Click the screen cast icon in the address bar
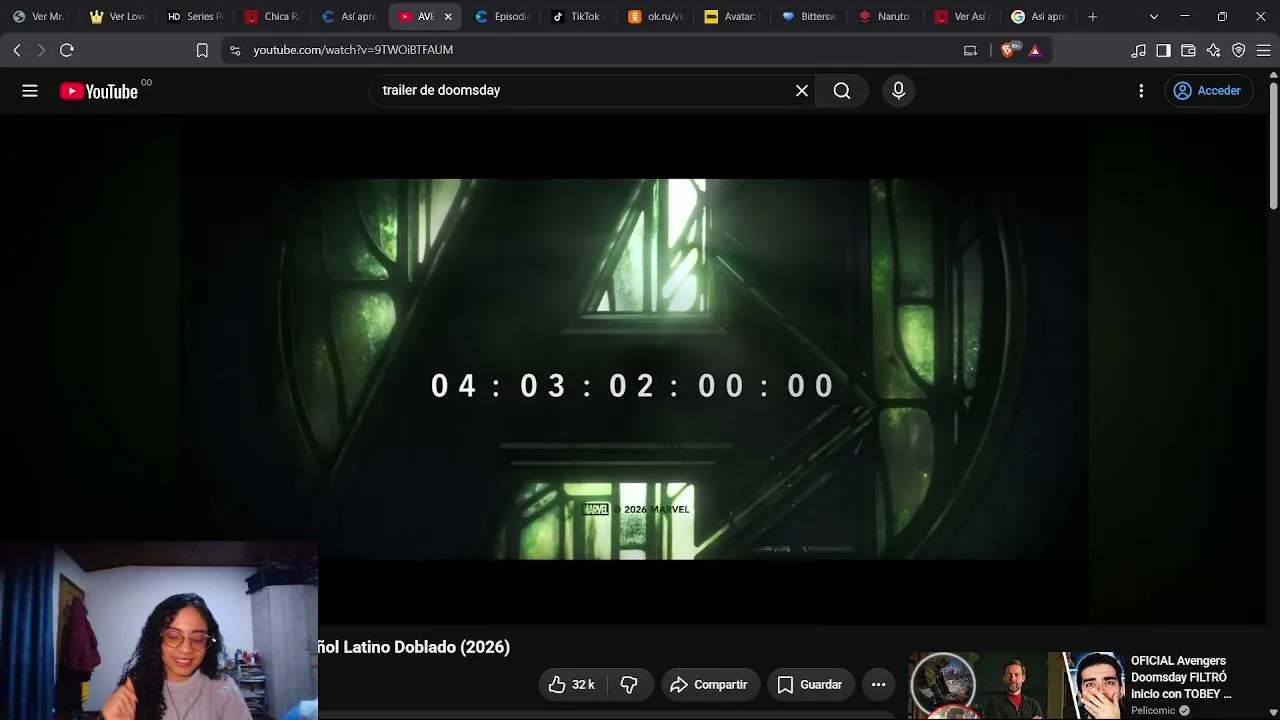The width and height of the screenshot is (1280, 720). coord(970,50)
